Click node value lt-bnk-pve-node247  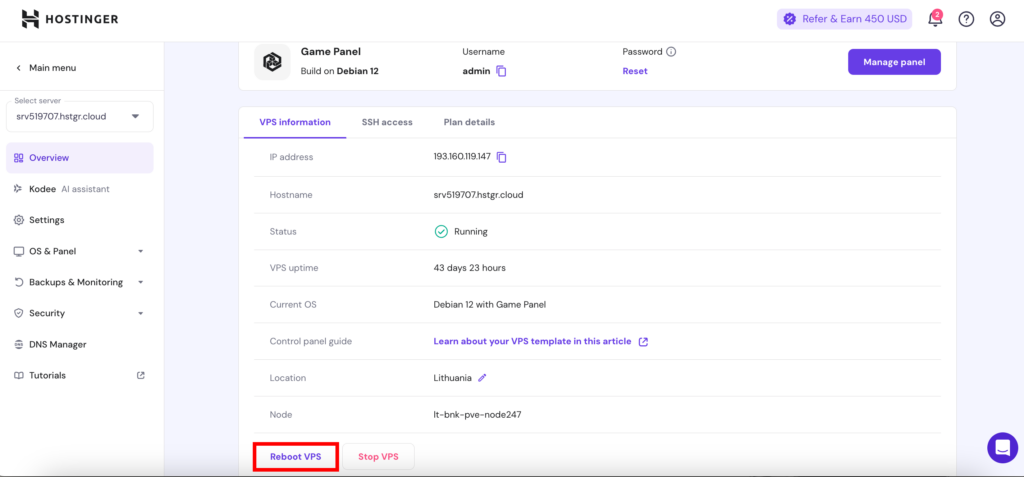[477, 414]
